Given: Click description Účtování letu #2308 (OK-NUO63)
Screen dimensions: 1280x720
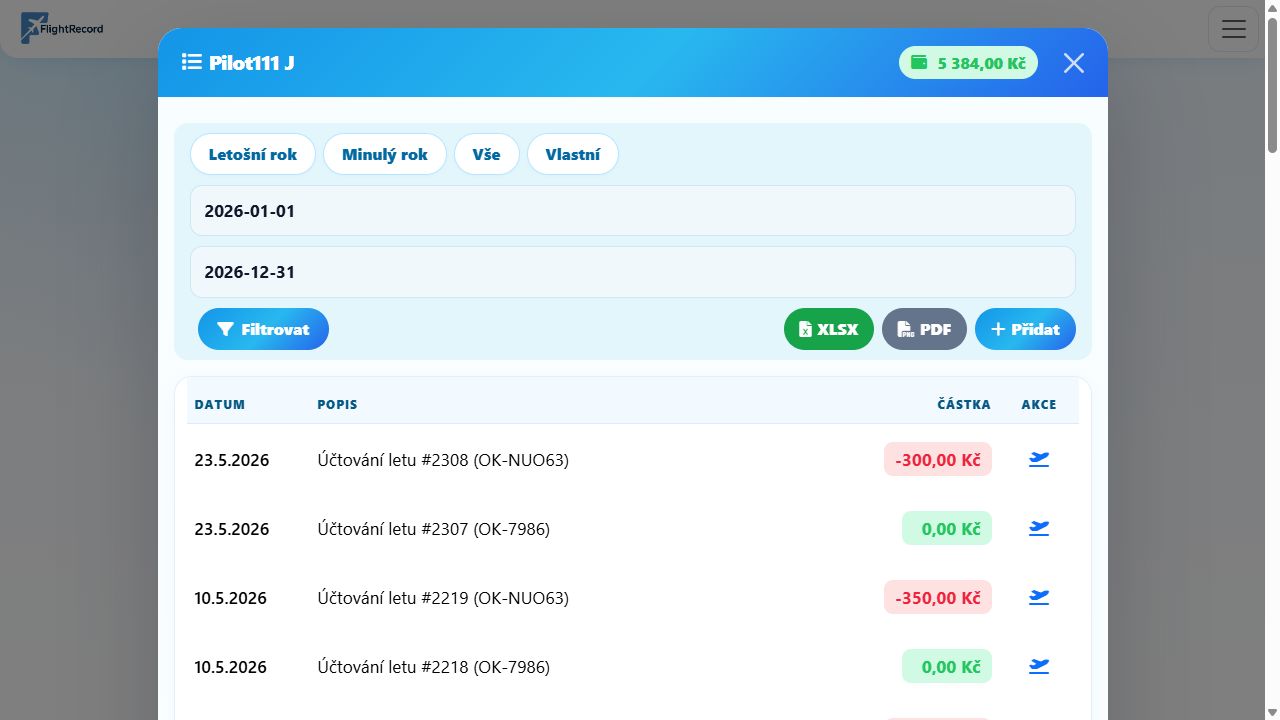Looking at the screenshot, I should point(443,460).
